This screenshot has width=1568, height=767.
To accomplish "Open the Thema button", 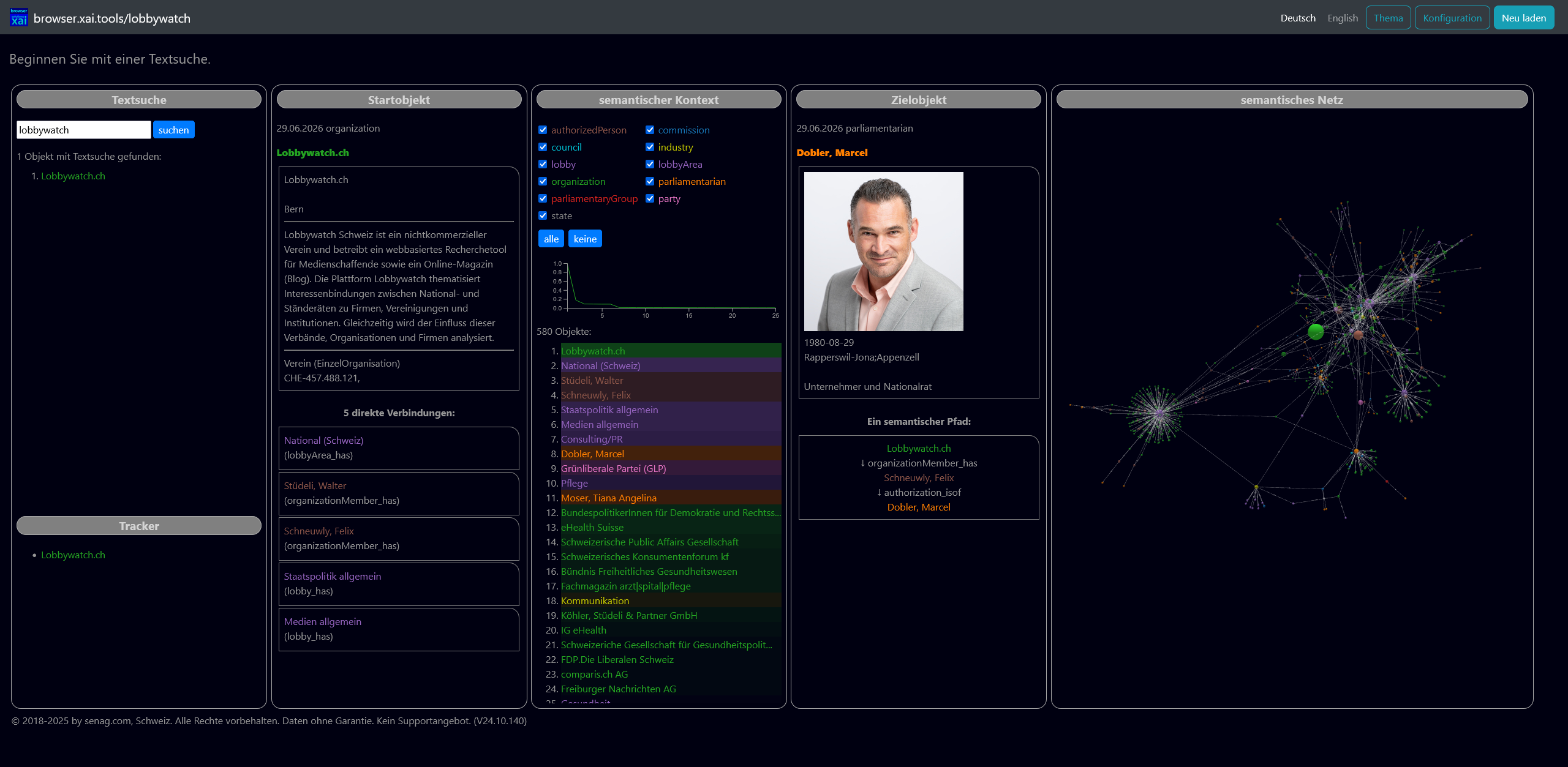I will point(1388,18).
